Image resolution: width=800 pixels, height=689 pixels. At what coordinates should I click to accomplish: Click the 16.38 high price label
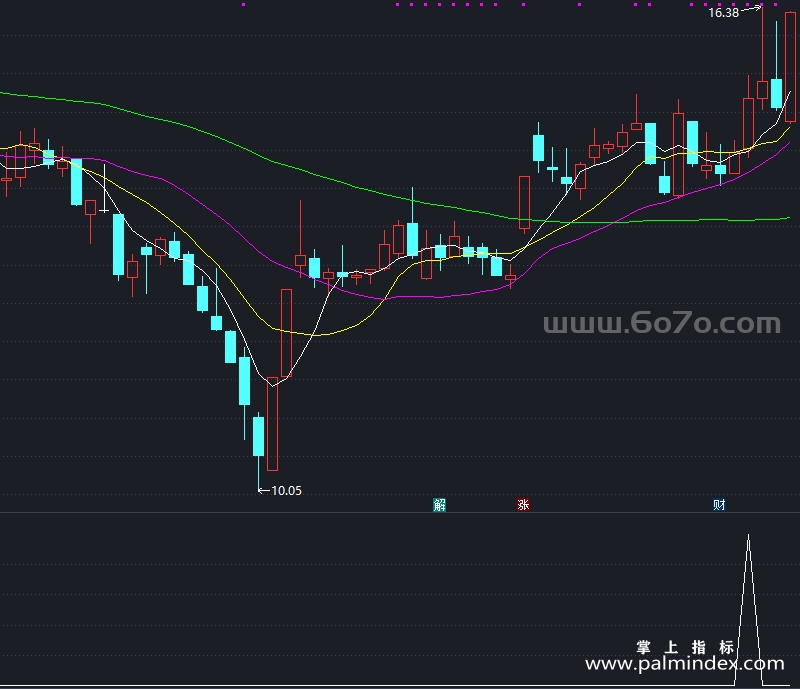pos(723,13)
